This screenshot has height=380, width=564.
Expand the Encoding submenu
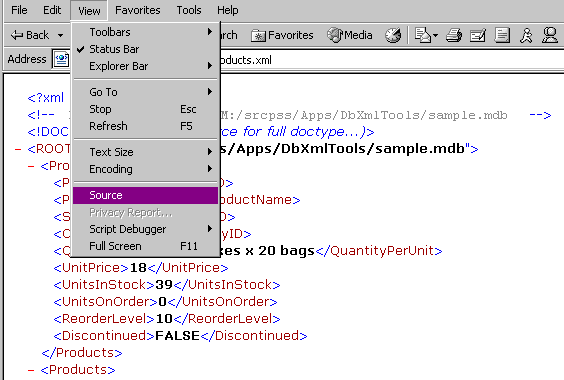pos(146,169)
